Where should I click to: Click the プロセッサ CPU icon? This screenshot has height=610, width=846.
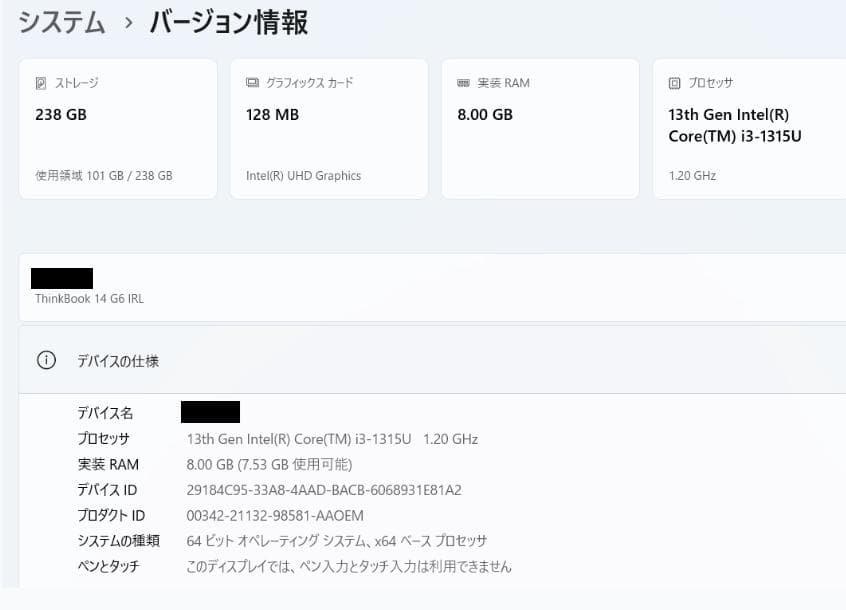tap(674, 83)
